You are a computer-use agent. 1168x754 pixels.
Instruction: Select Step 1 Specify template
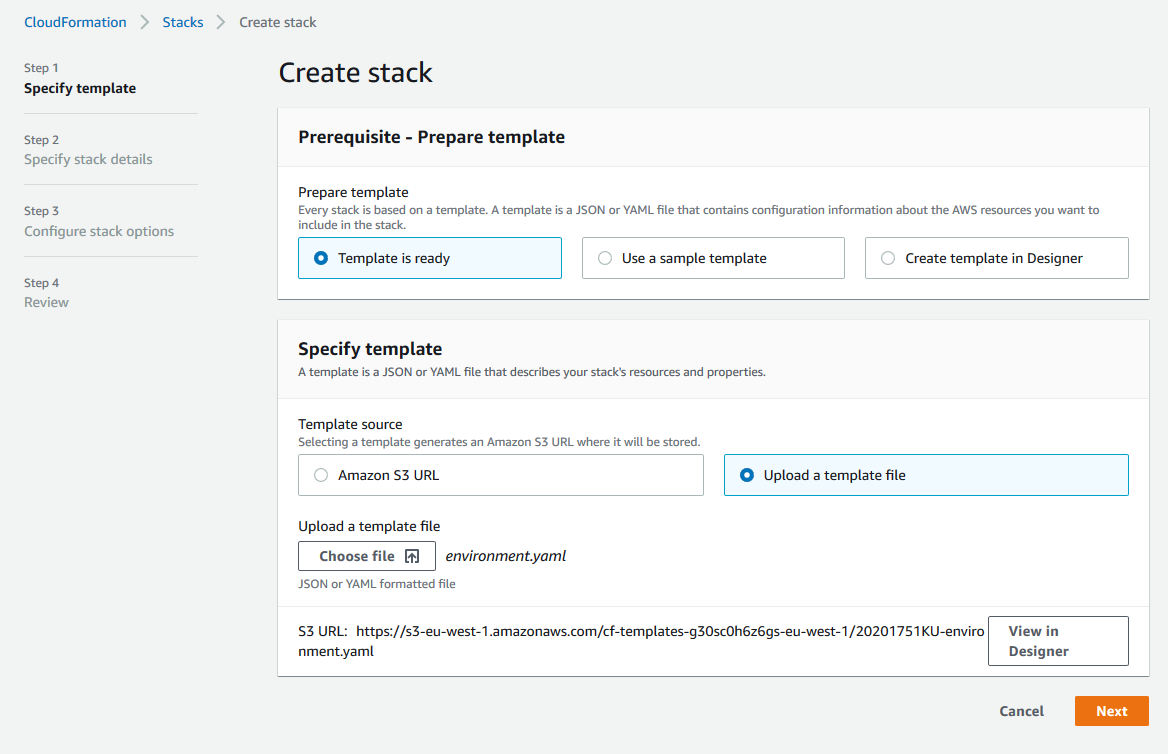pyautogui.click(x=80, y=78)
